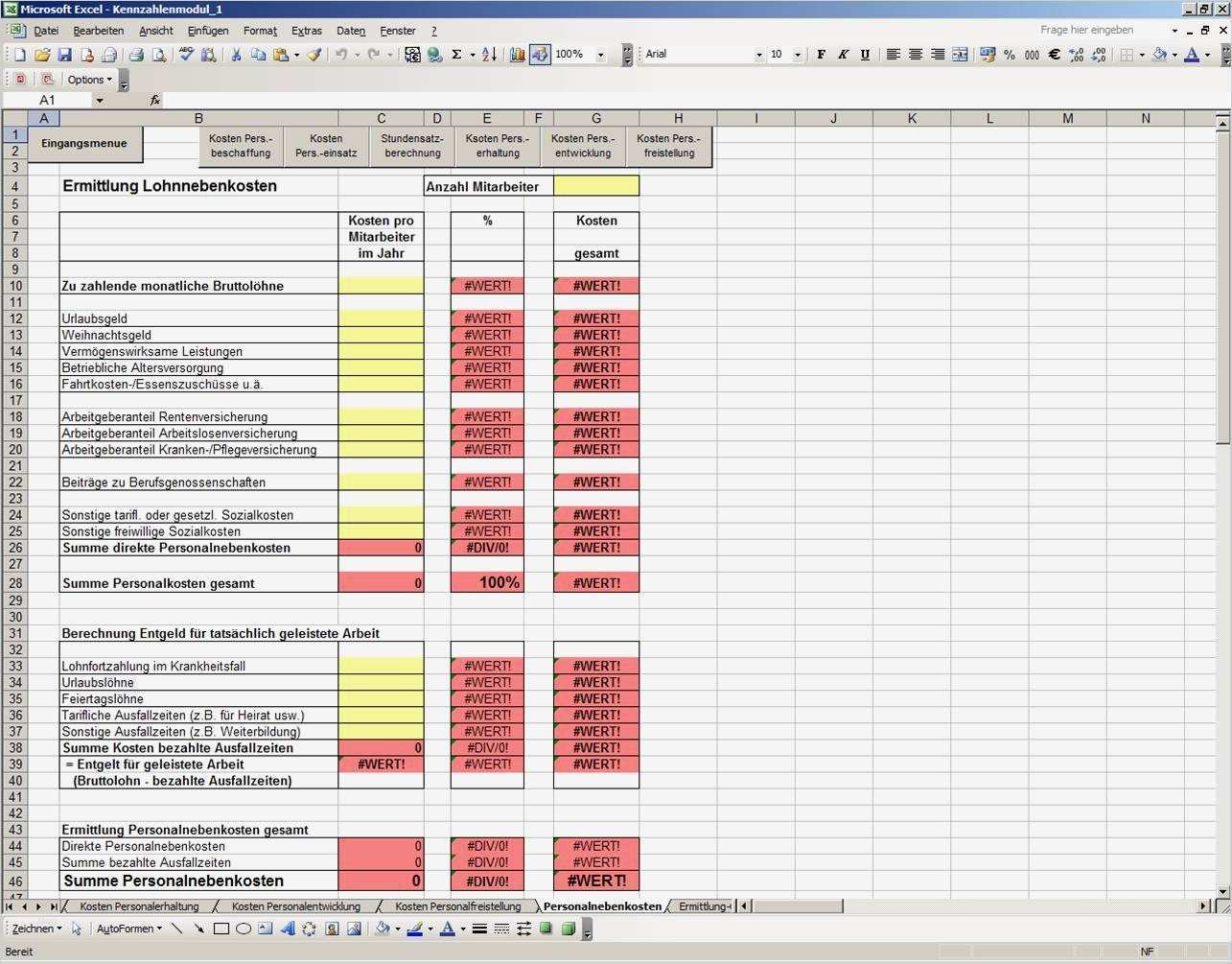Save the workbook with the floppy disk icon
The height and width of the screenshot is (964, 1232).
64,55
